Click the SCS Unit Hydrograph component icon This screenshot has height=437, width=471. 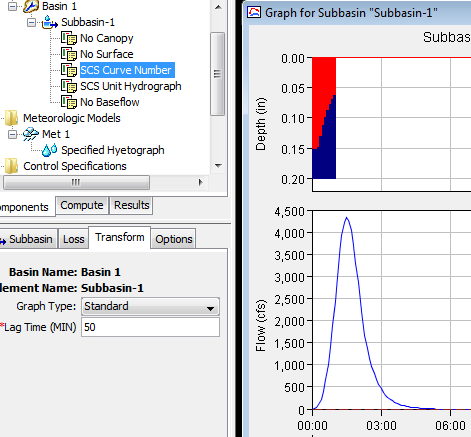click(69, 86)
